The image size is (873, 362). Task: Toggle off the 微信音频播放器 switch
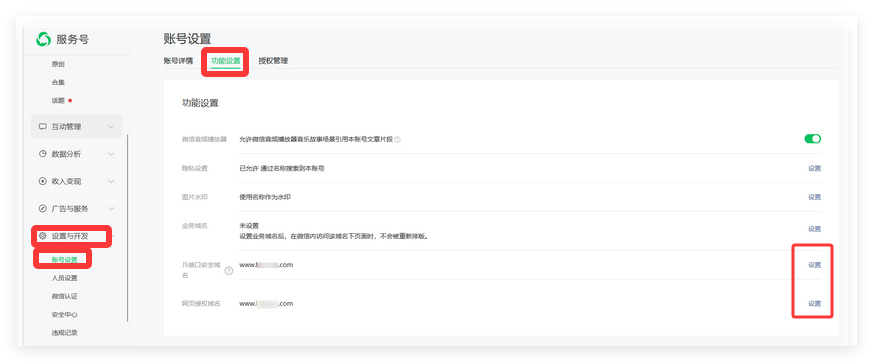click(x=812, y=139)
